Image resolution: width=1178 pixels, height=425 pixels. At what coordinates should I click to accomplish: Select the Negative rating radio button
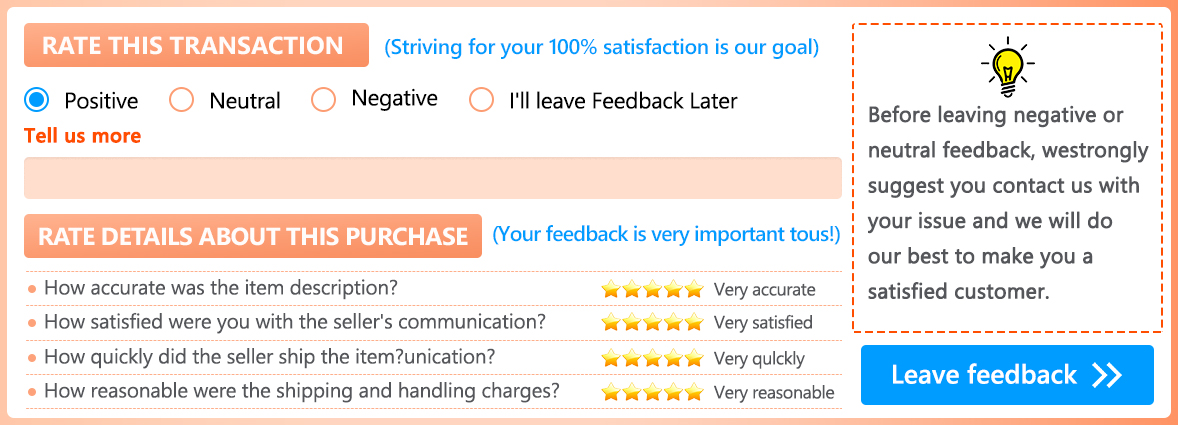[323, 100]
